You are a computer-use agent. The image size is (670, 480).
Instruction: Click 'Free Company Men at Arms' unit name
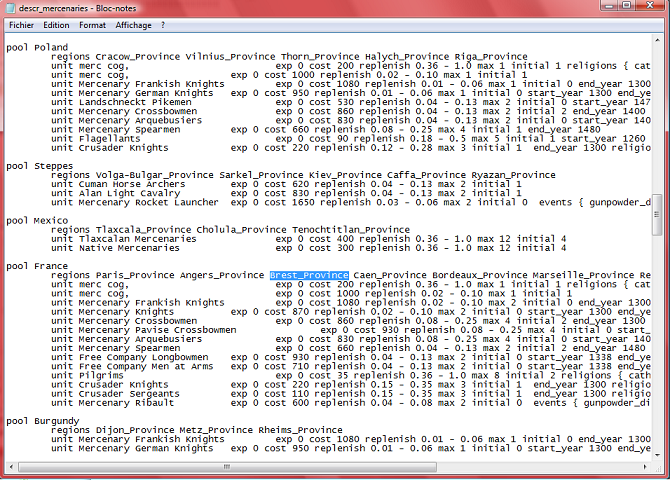click(x=146, y=366)
